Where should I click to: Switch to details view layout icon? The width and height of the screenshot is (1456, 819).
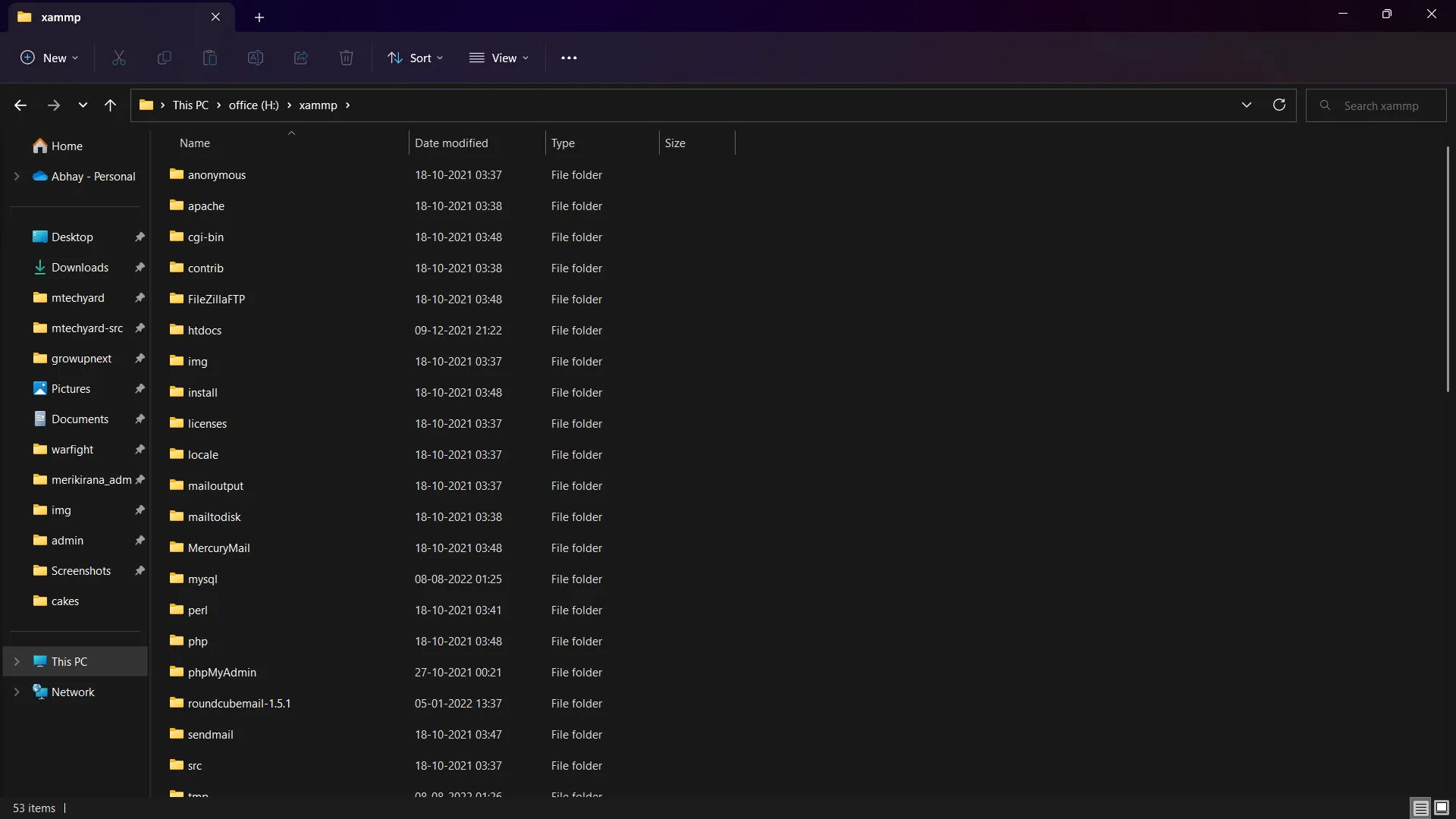1420,808
